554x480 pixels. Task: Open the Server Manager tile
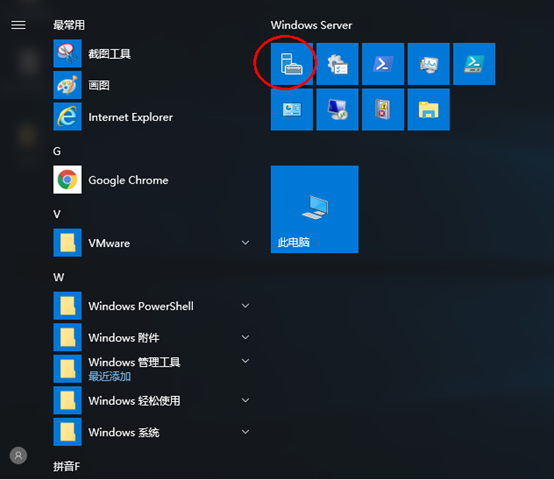(292, 64)
